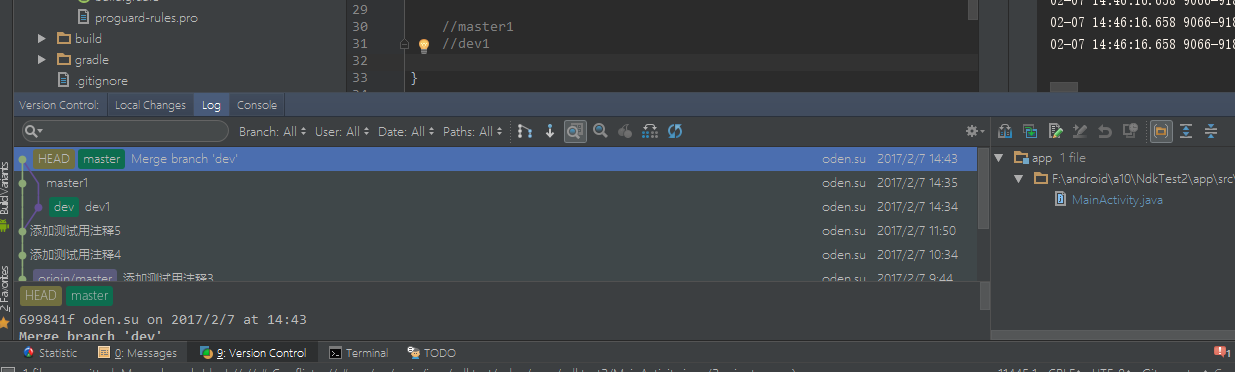The width and height of the screenshot is (1235, 372).
Task: Switch to the Console tab
Action: pyautogui.click(x=257, y=105)
